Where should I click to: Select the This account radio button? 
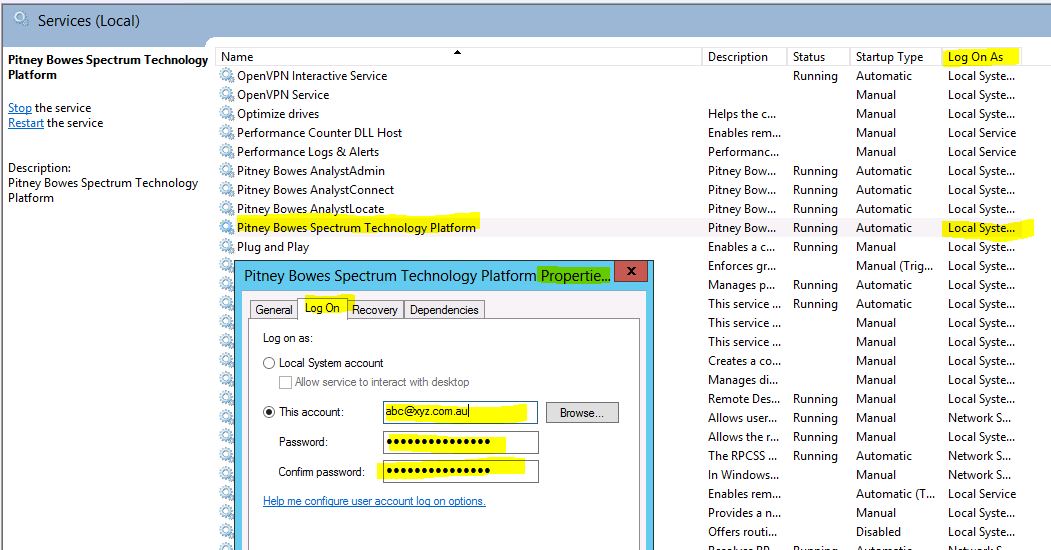[x=269, y=412]
